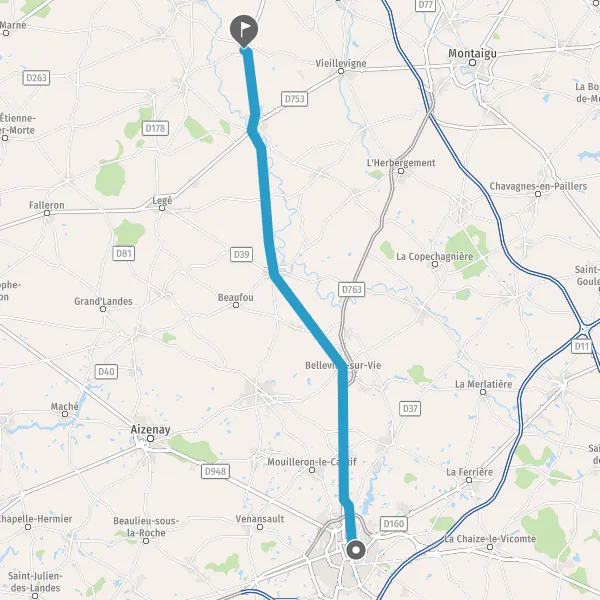Click the D263 road shield
Screen dimensions: 600x600
tap(36, 78)
